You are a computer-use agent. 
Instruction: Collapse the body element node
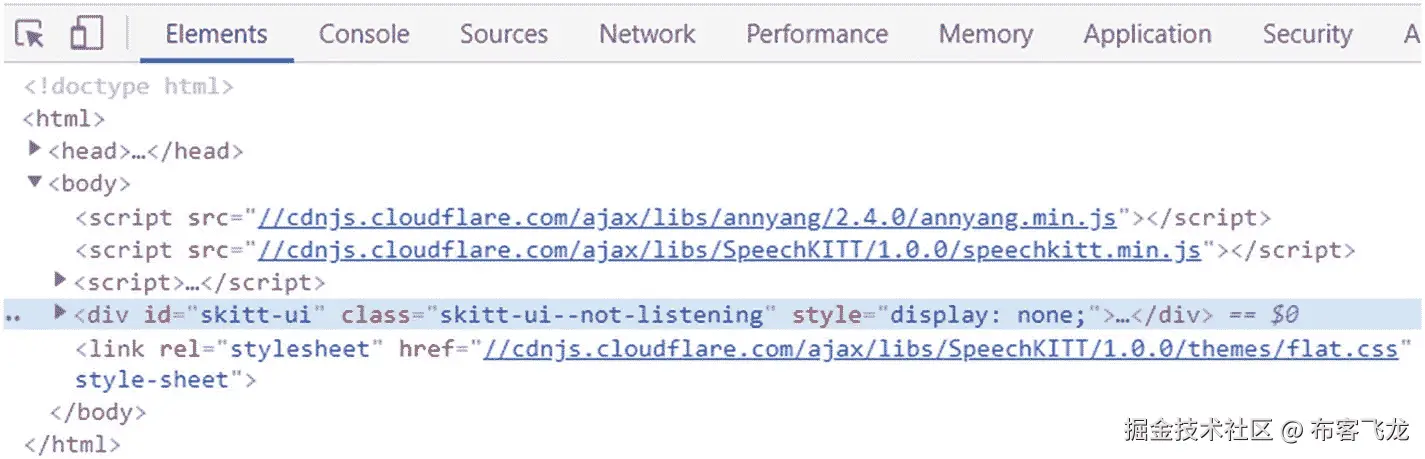pyautogui.click(x=36, y=182)
